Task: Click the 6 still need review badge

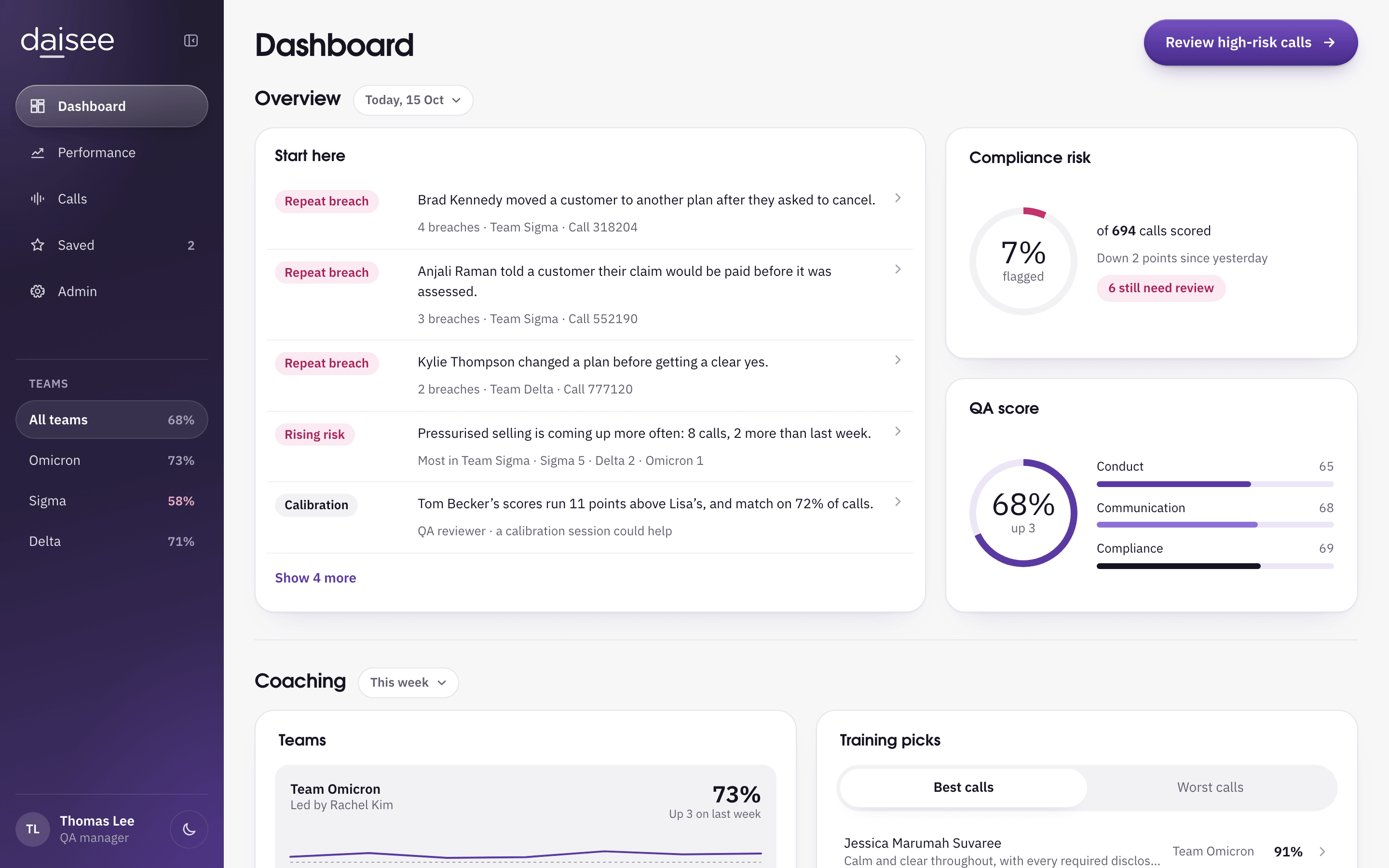Action: pos(1161,288)
